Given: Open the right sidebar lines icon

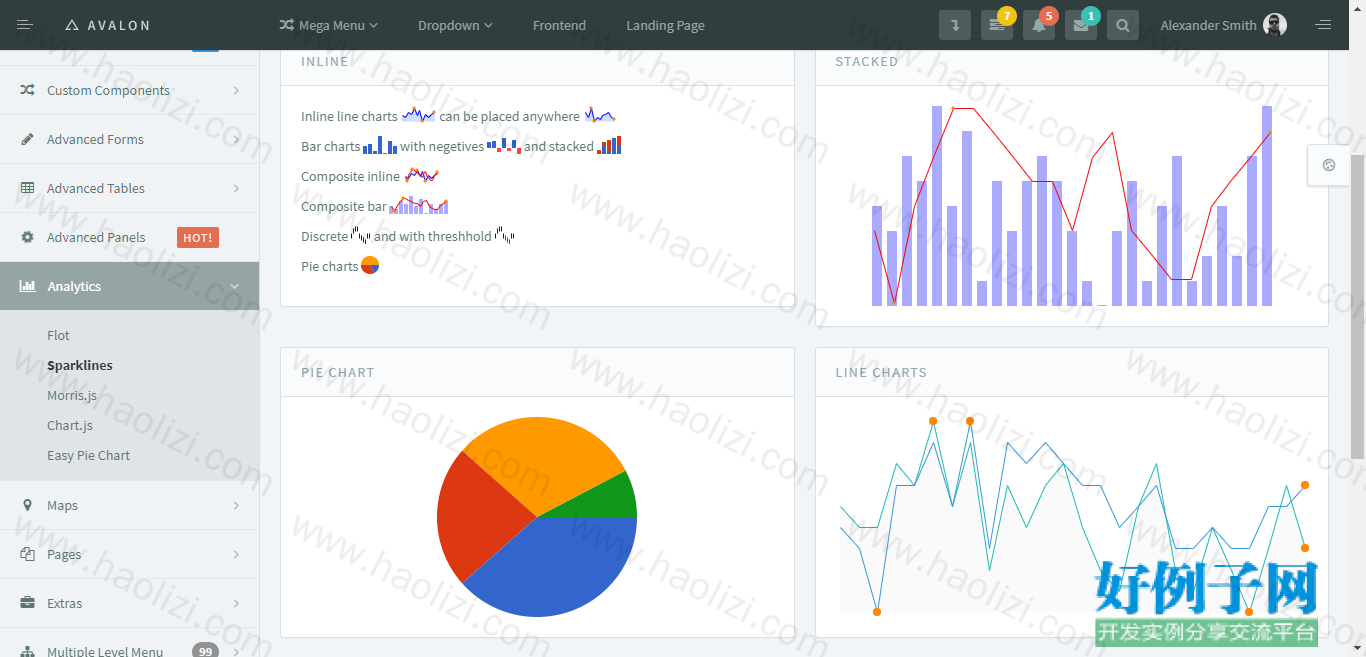Looking at the screenshot, I should point(1323,25).
